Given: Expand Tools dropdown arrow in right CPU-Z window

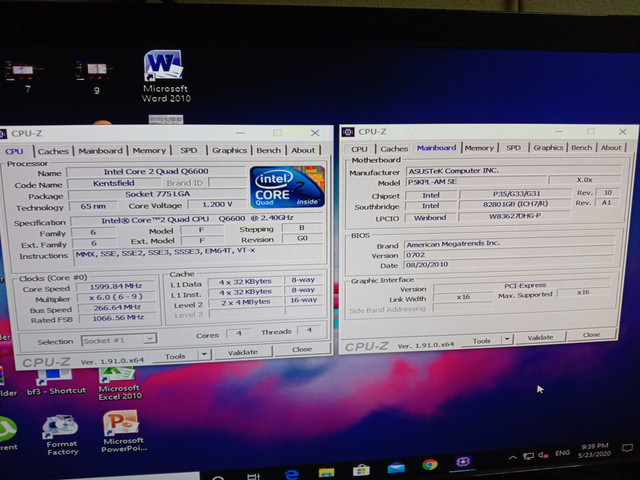Looking at the screenshot, I should point(507,339).
